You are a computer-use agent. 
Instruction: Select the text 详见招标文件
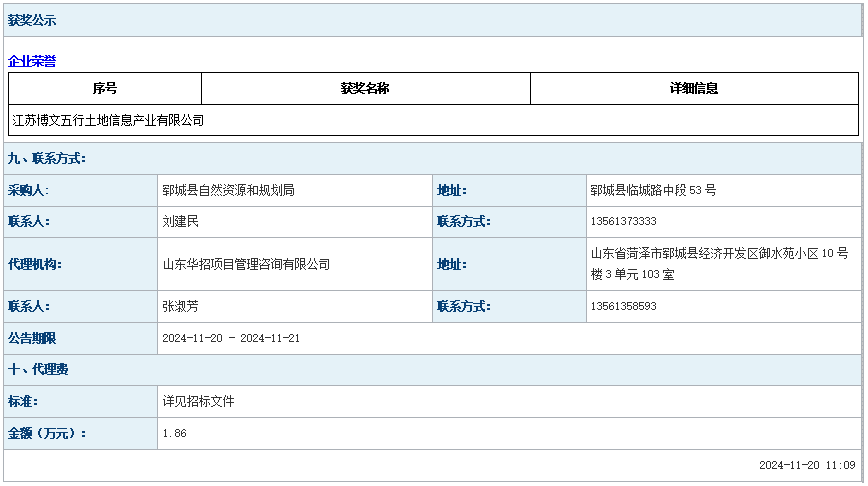[199, 401]
